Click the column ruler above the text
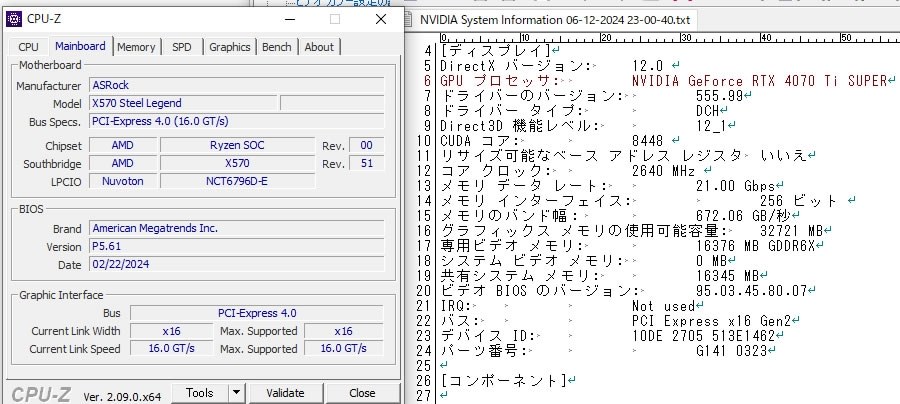Image resolution: width=900 pixels, height=404 pixels. (669, 38)
